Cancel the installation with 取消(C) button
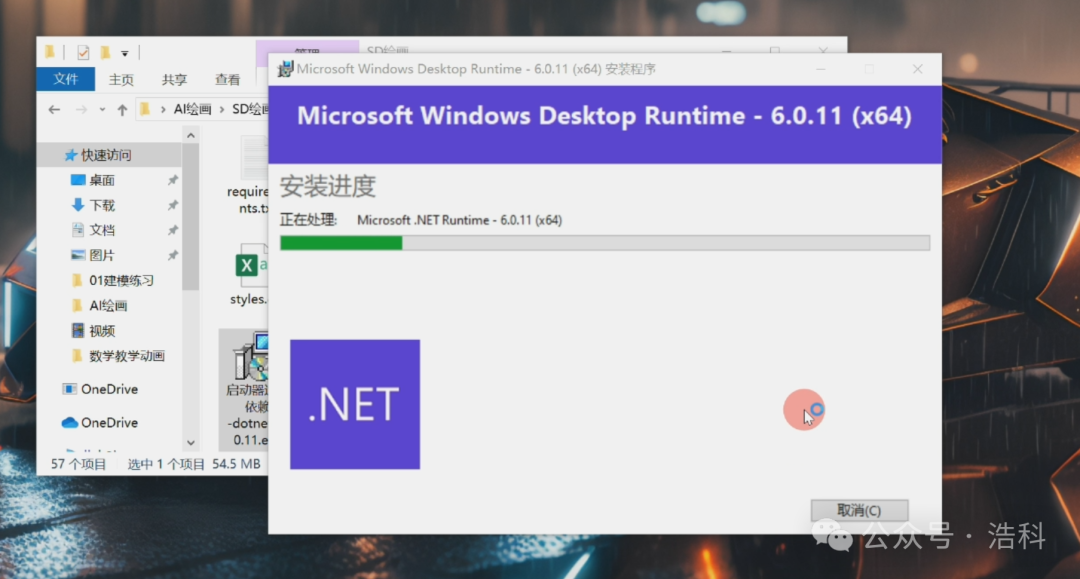 click(x=859, y=510)
